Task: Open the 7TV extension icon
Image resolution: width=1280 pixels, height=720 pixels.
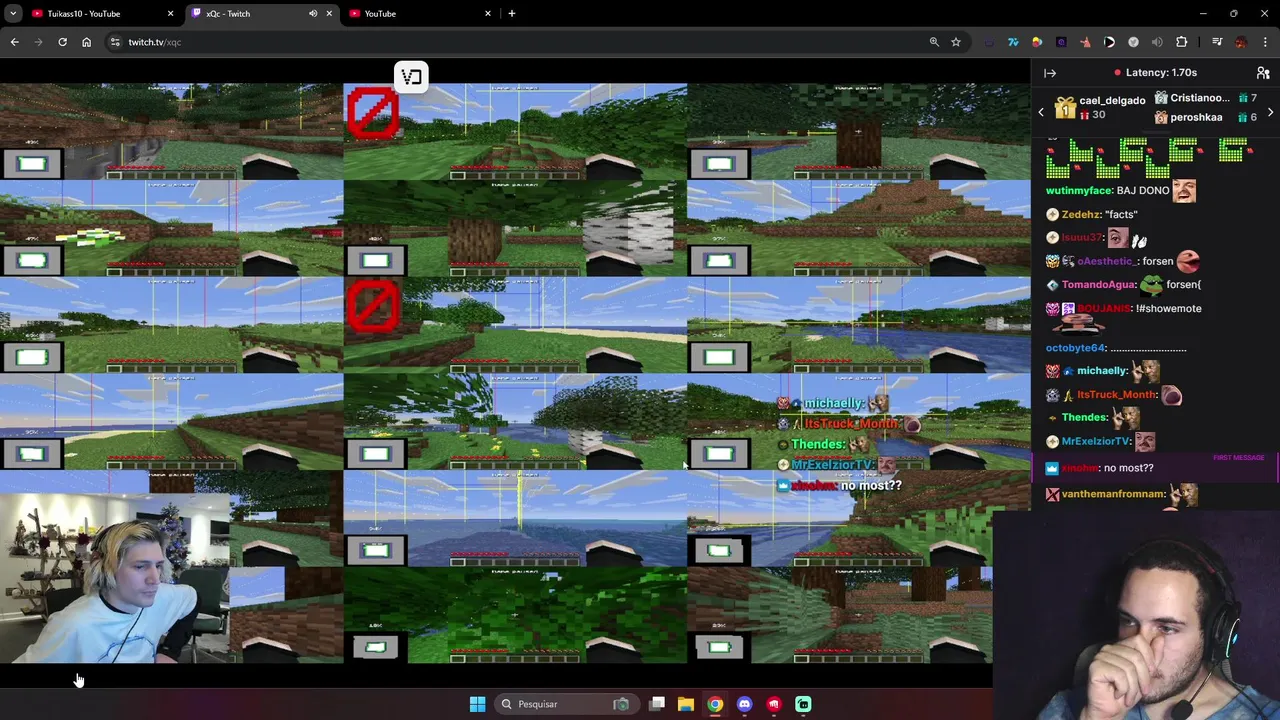Action: pos(1013,42)
